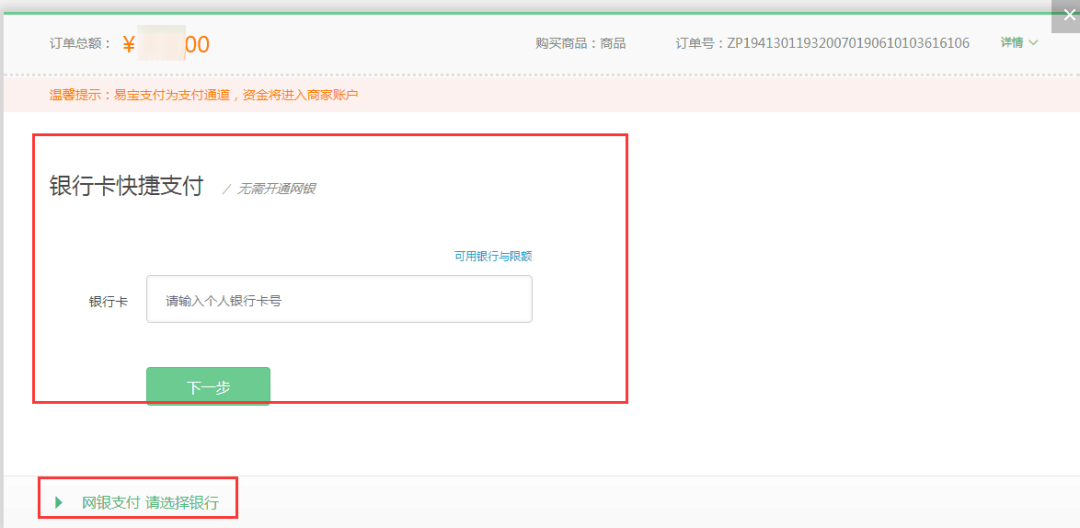Click the 银行卡 field label
The image size is (1080, 528).
[108, 302]
